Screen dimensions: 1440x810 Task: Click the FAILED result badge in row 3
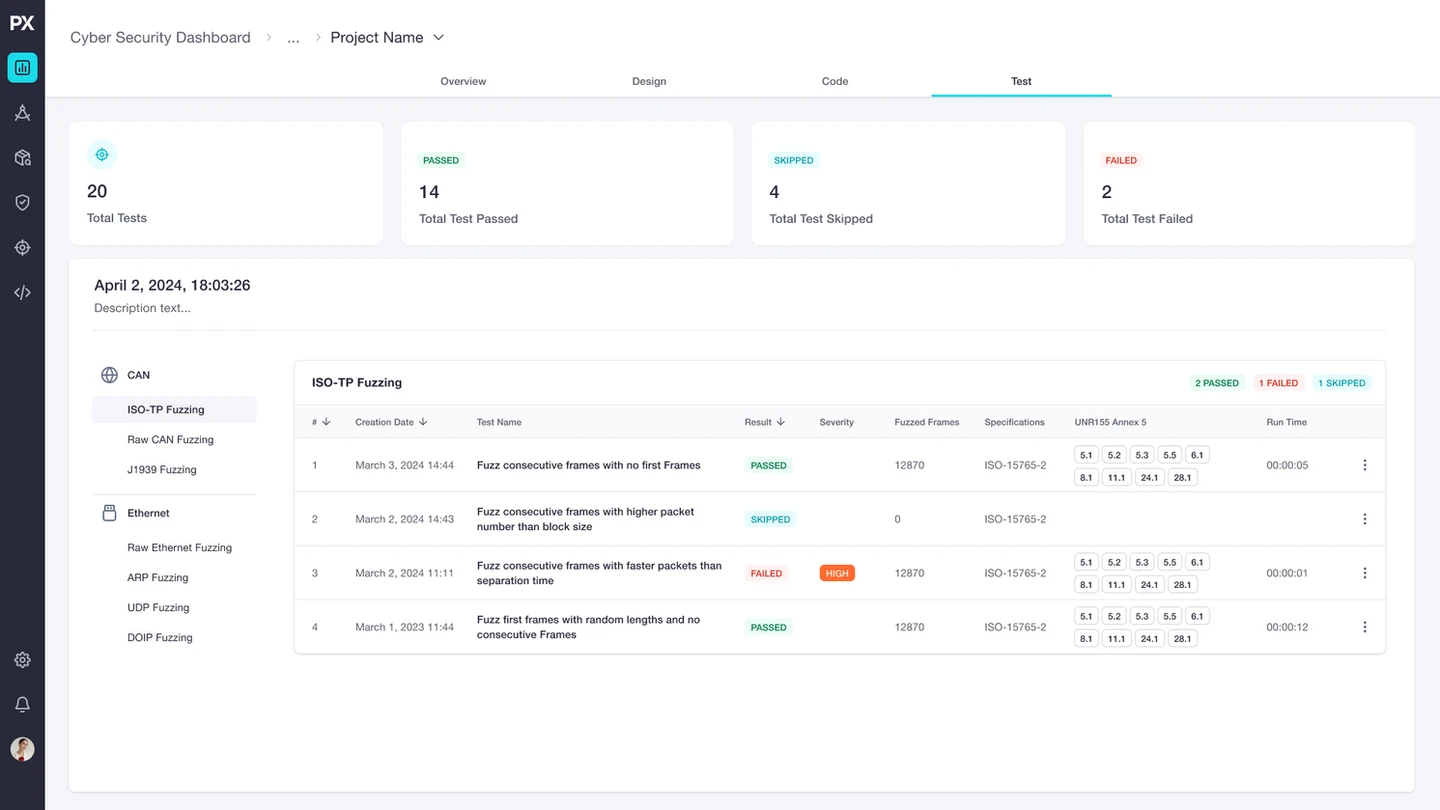pyautogui.click(x=766, y=573)
